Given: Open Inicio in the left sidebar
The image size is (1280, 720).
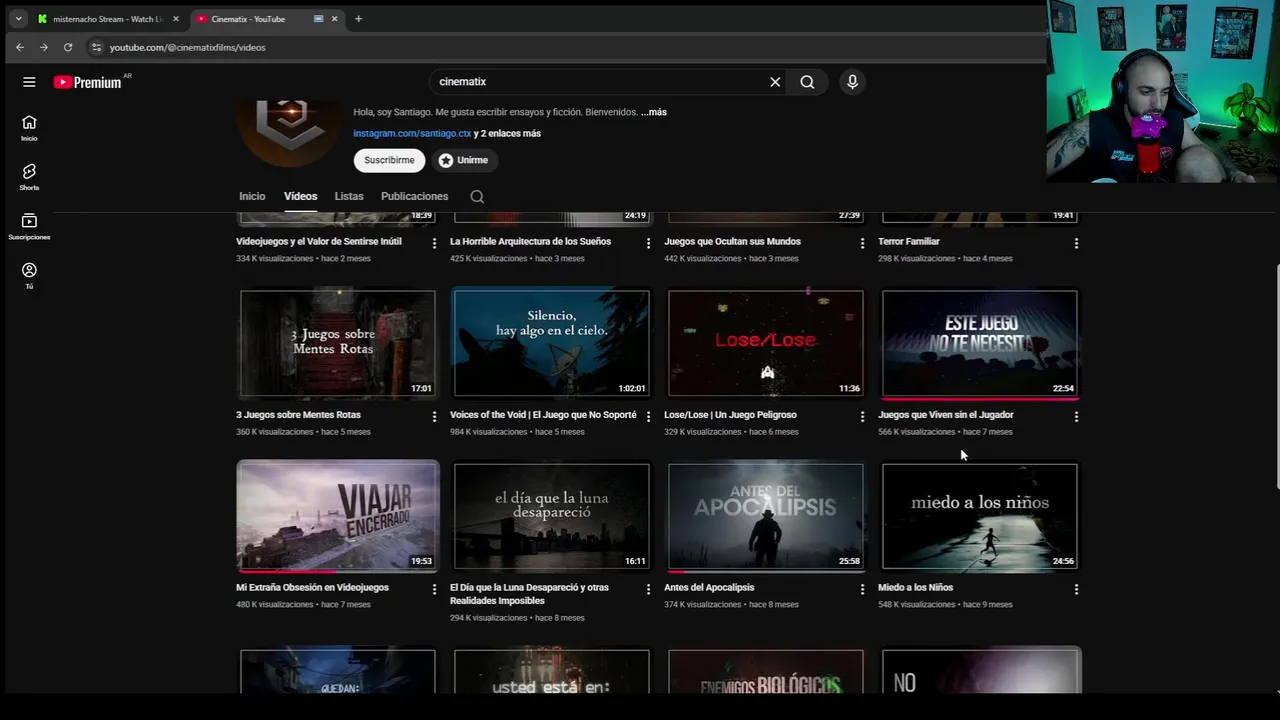Looking at the screenshot, I should [29, 128].
